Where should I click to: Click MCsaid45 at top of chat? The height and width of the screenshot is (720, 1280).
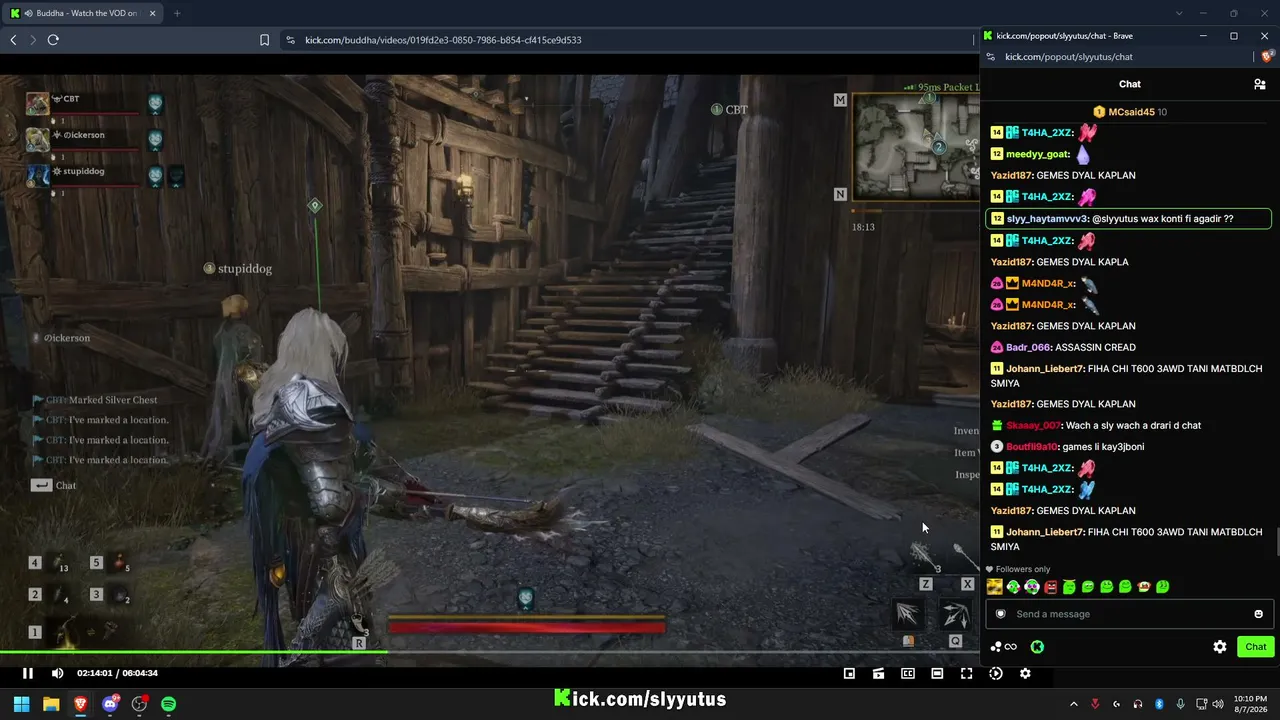coord(1131,112)
